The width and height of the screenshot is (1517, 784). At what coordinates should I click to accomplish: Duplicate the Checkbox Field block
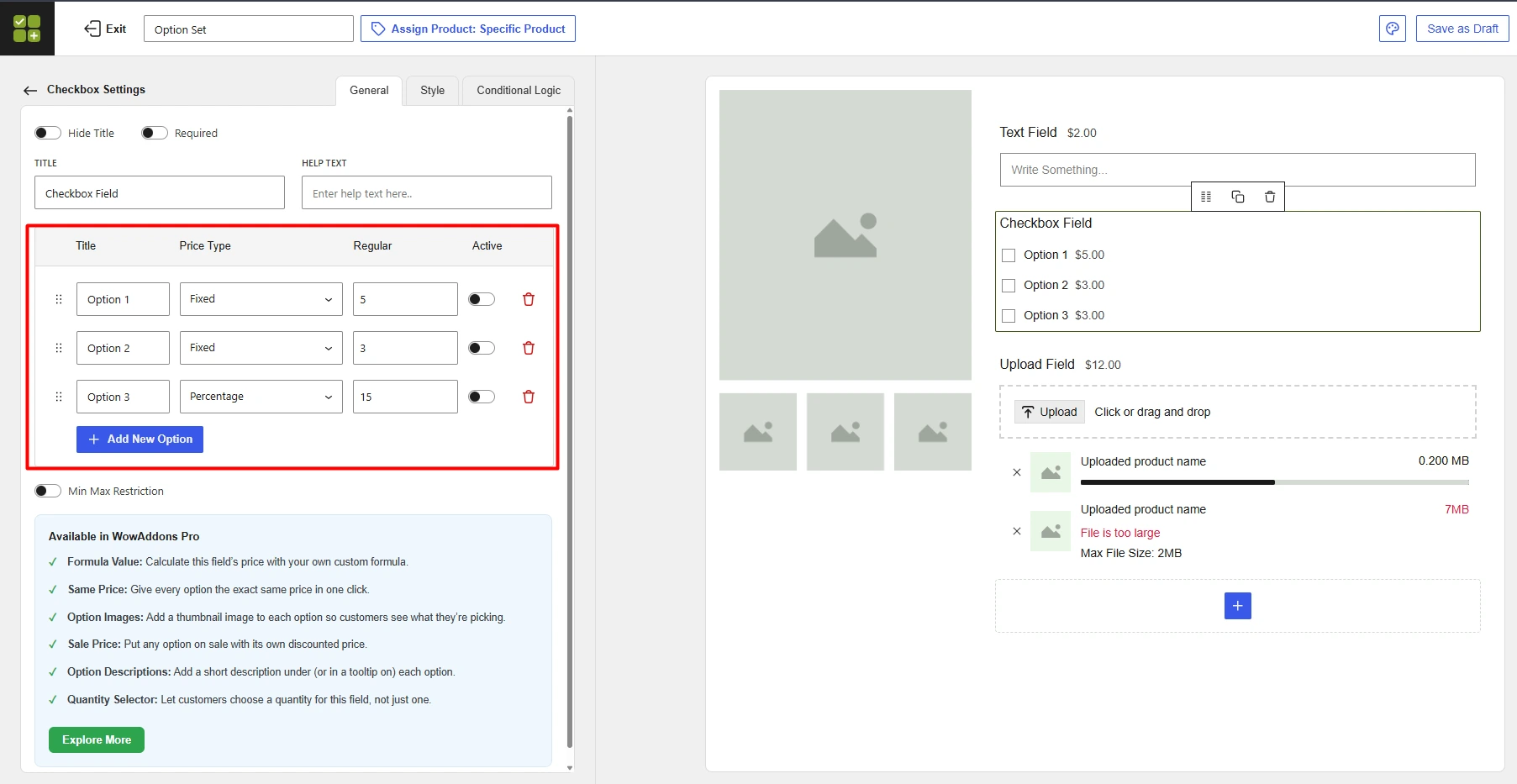(x=1238, y=197)
